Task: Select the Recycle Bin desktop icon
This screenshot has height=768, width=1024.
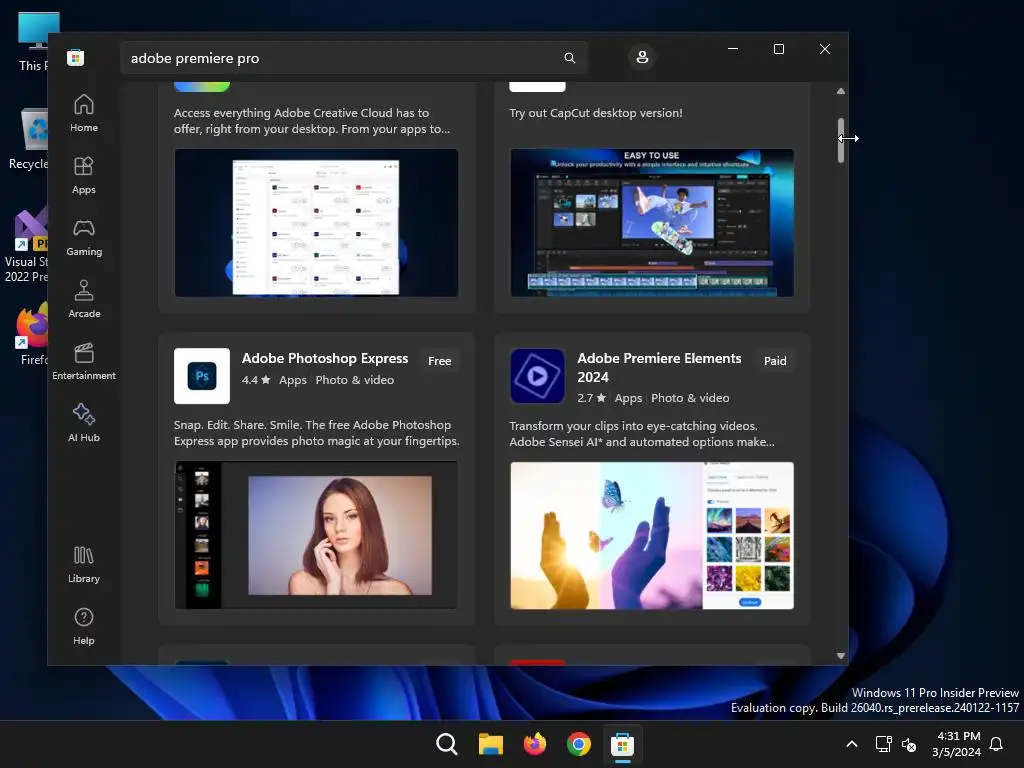Action: point(29,139)
